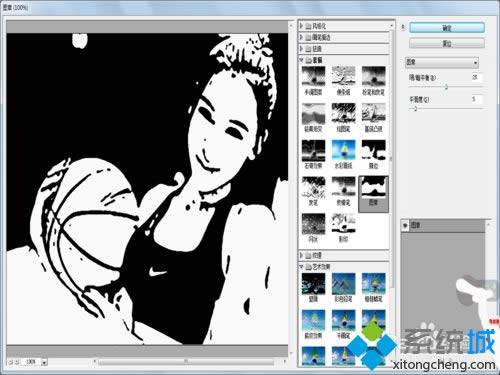Viewport: 500px width, 375px height.
Task: Select the Torn Edges (撕边) filter thumbnail
Action: (x=373, y=154)
